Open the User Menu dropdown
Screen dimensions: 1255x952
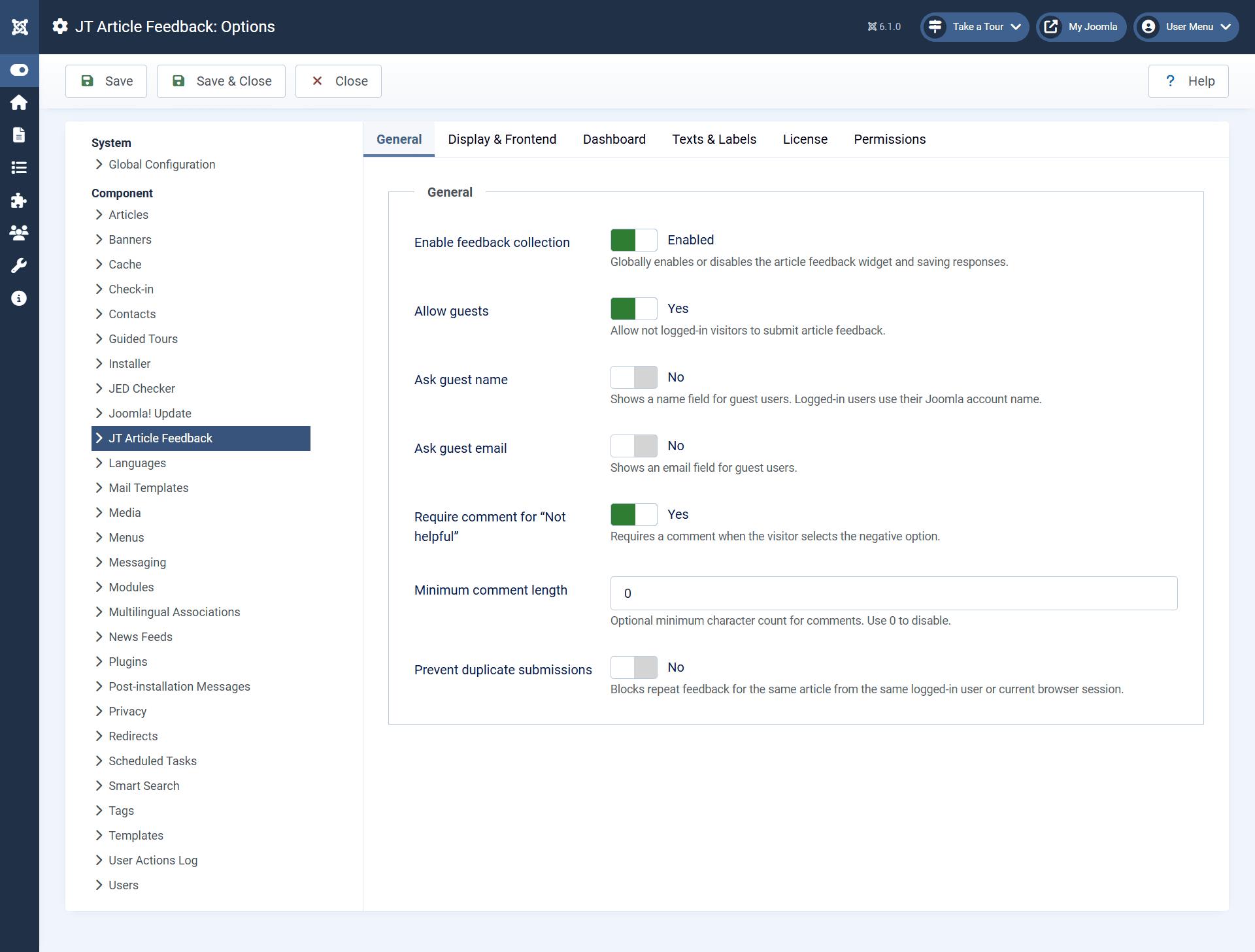[x=1186, y=27]
